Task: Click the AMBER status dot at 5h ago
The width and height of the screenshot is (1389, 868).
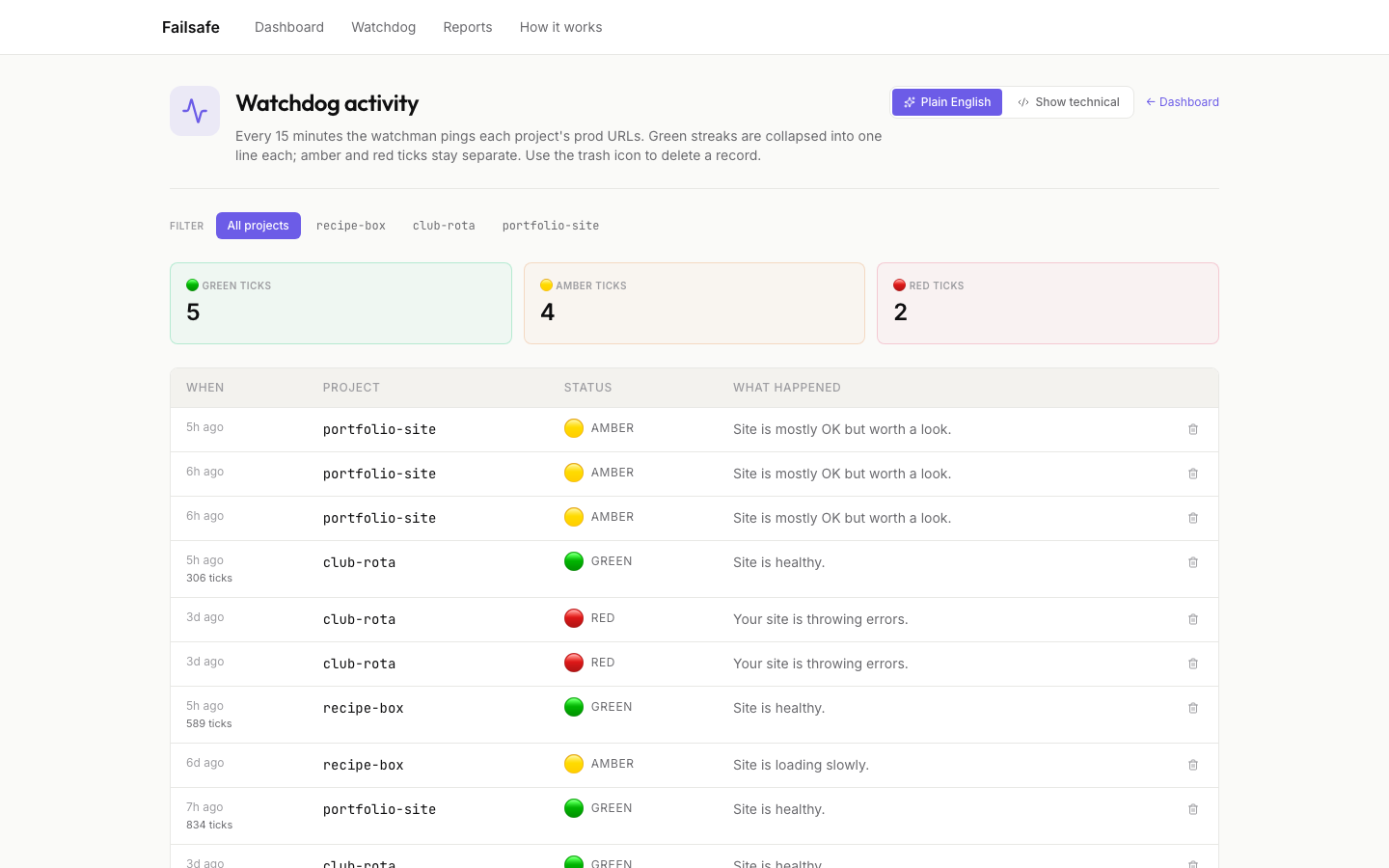Action: [574, 428]
